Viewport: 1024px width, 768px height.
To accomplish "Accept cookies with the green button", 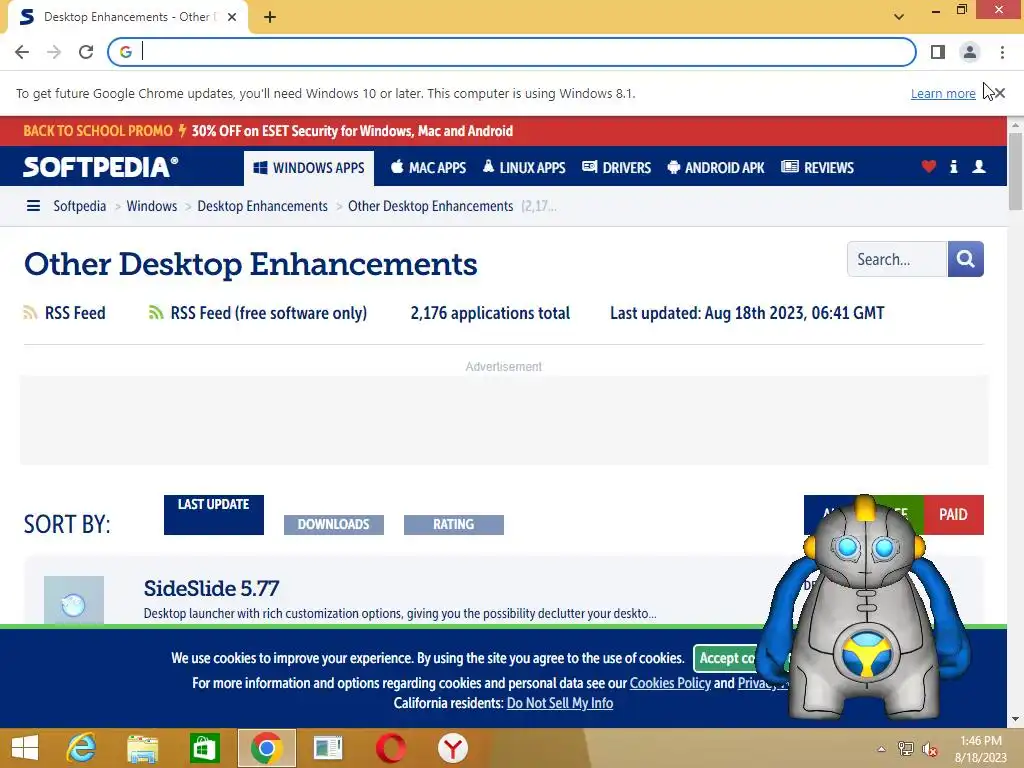I will [727, 658].
